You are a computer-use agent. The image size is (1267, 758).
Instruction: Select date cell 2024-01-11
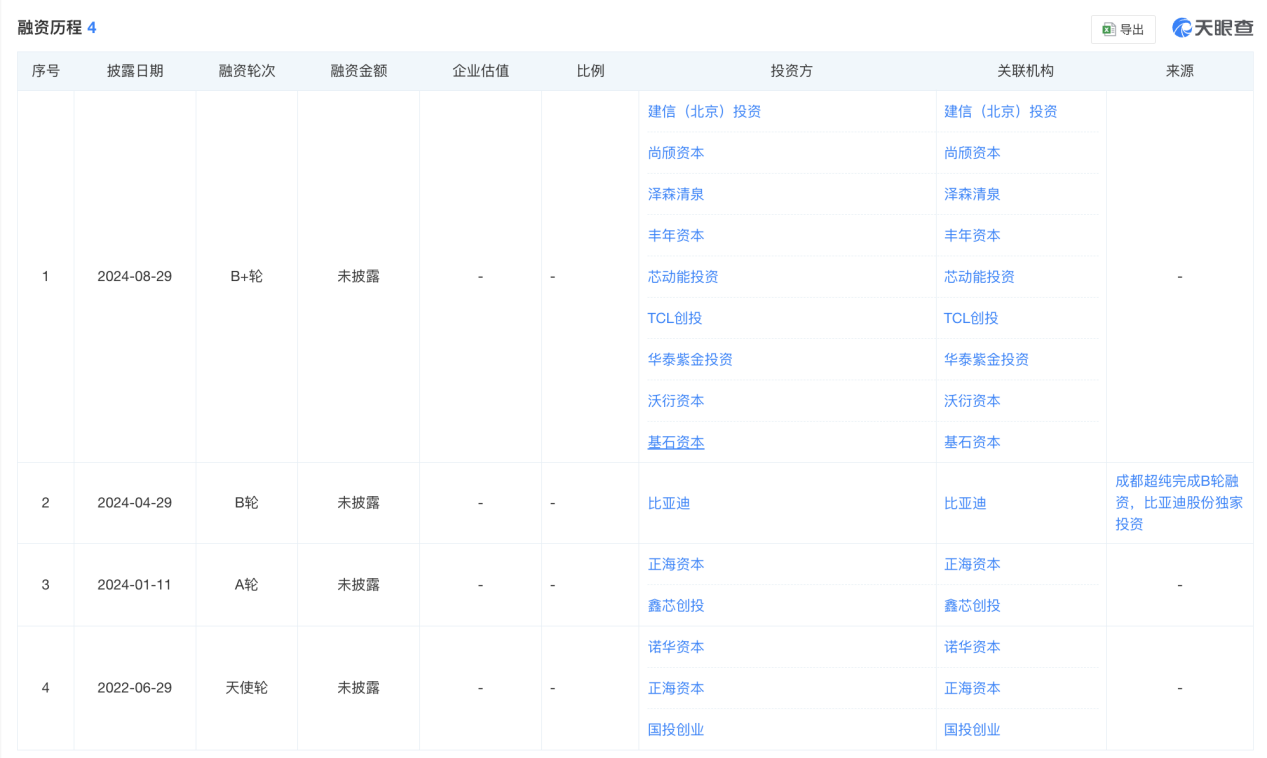[135, 585]
